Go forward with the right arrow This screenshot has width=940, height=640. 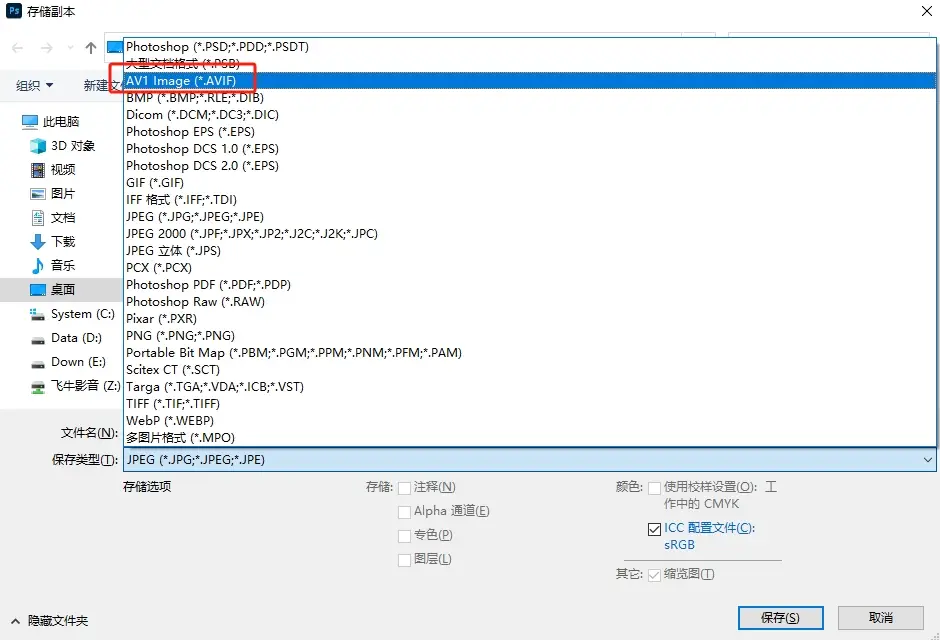(46, 48)
